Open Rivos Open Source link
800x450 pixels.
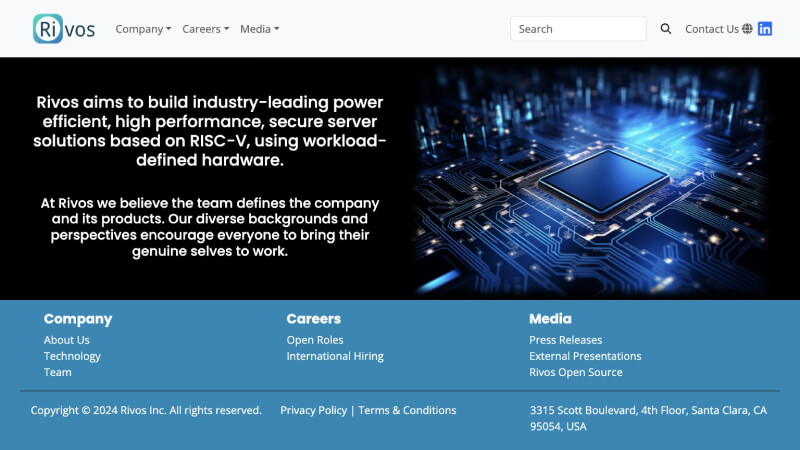tap(576, 372)
